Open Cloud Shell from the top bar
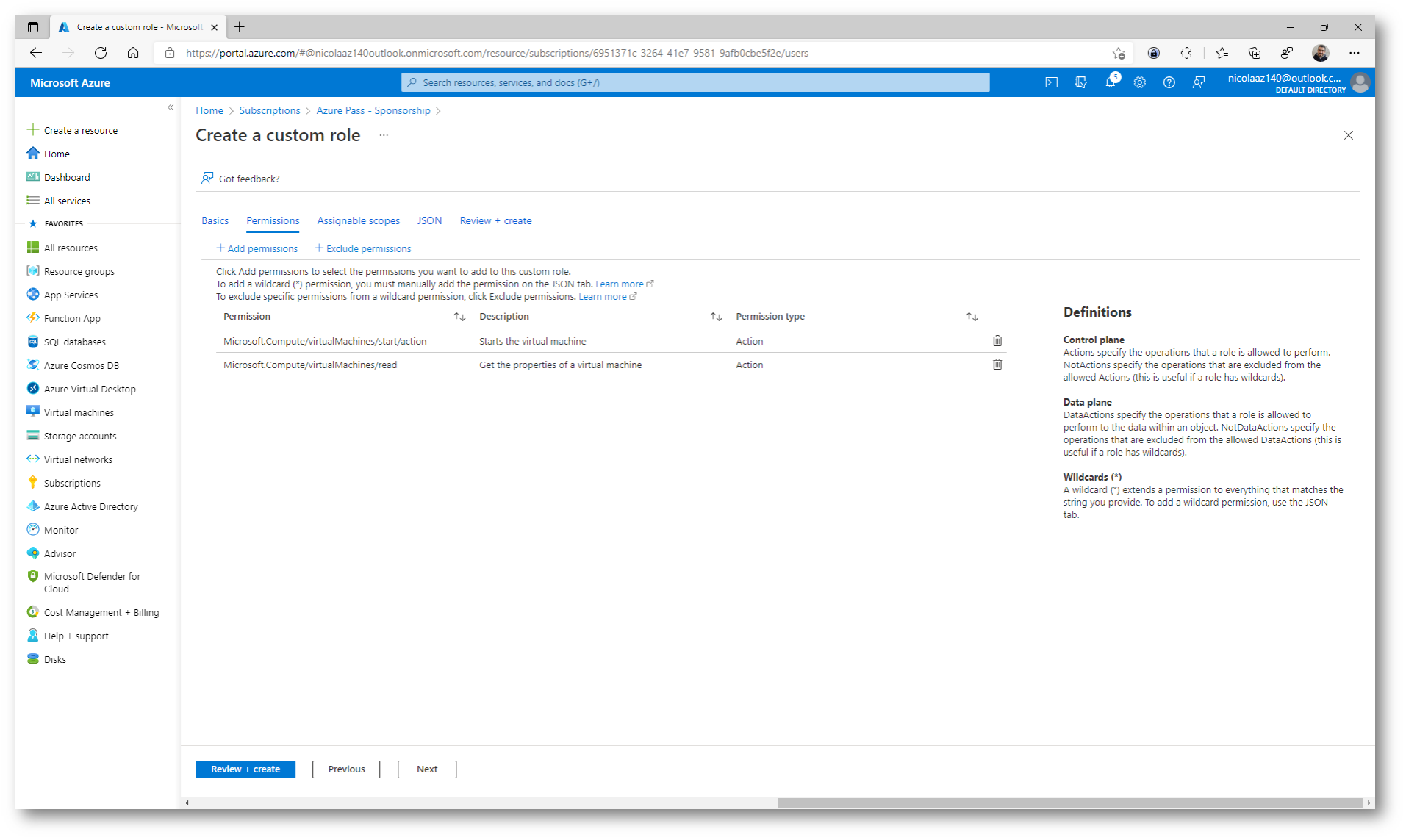This screenshot has height=840, width=1406. 1051,82
